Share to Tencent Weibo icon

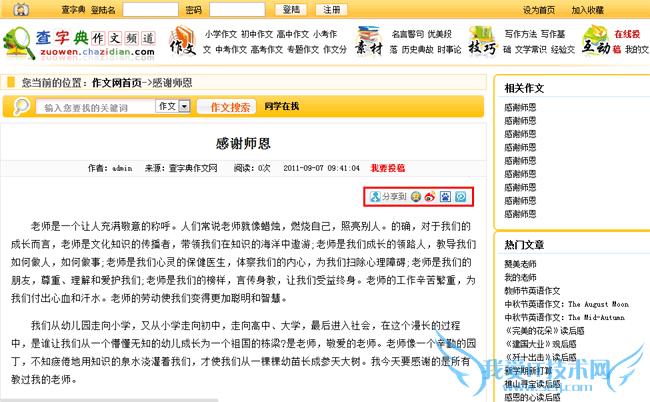pos(460,196)
